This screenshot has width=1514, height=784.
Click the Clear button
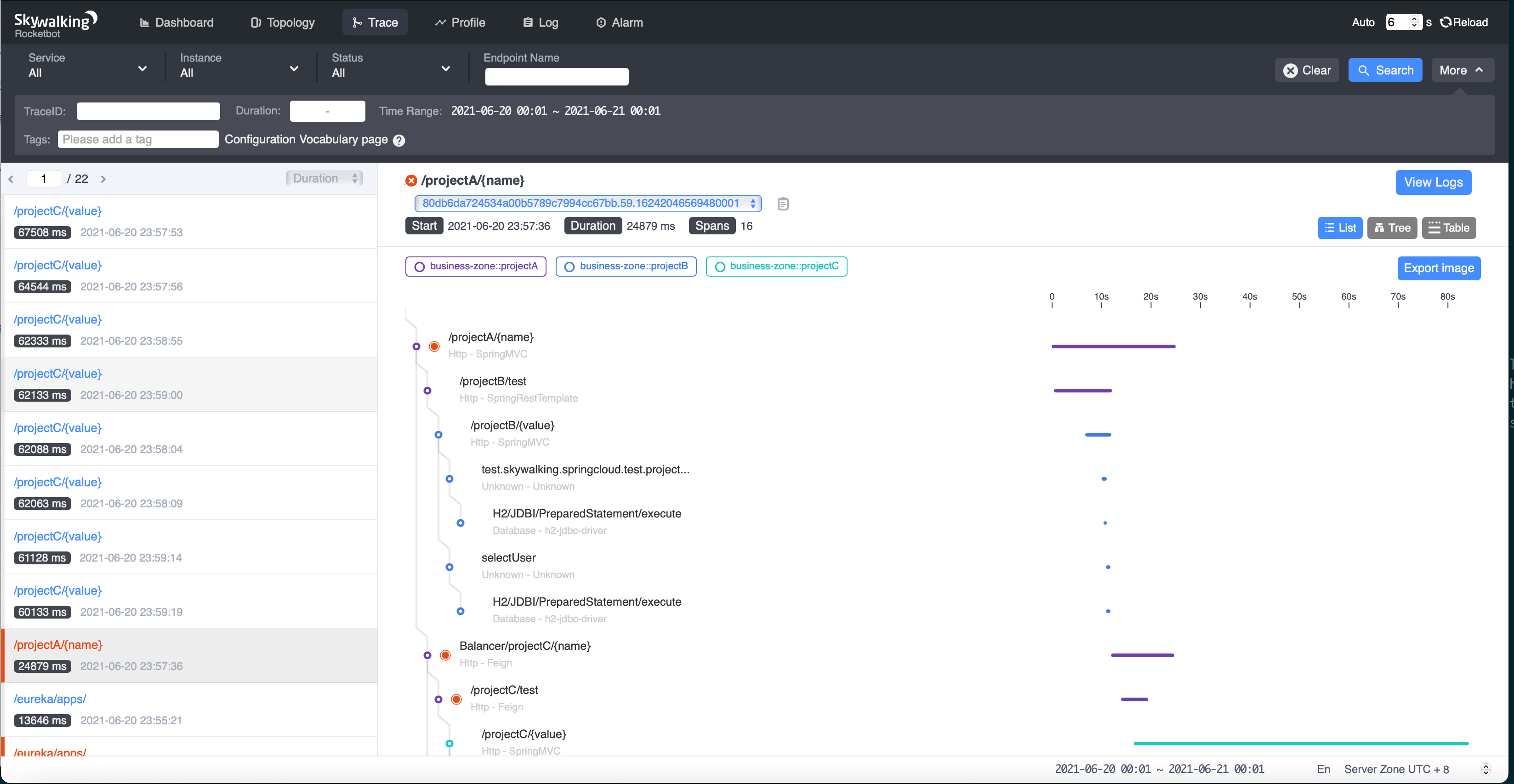(x=1307, y=70)
